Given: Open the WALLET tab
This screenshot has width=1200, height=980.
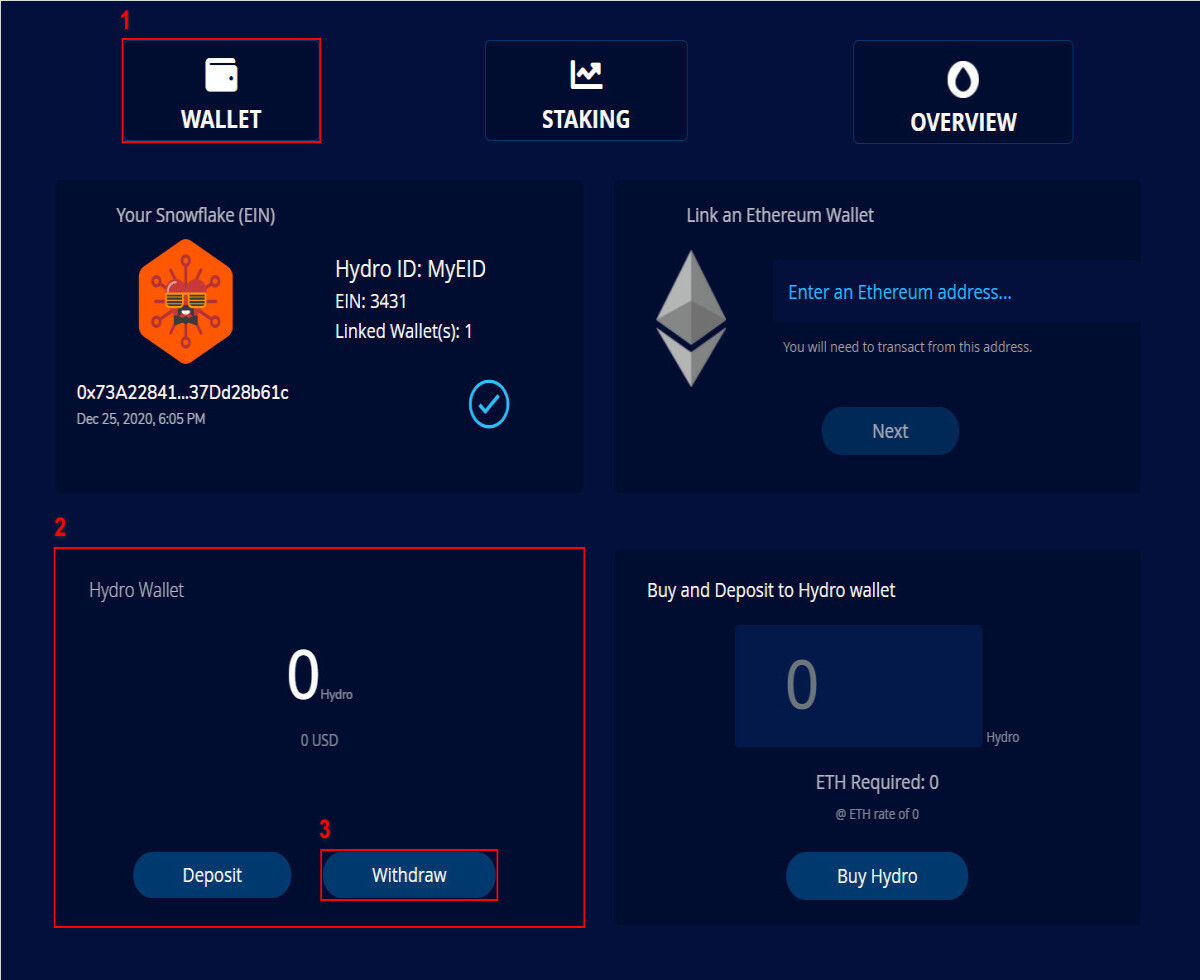Looking at the screenshot, I should pyautogui.click(x=221, y=90).
